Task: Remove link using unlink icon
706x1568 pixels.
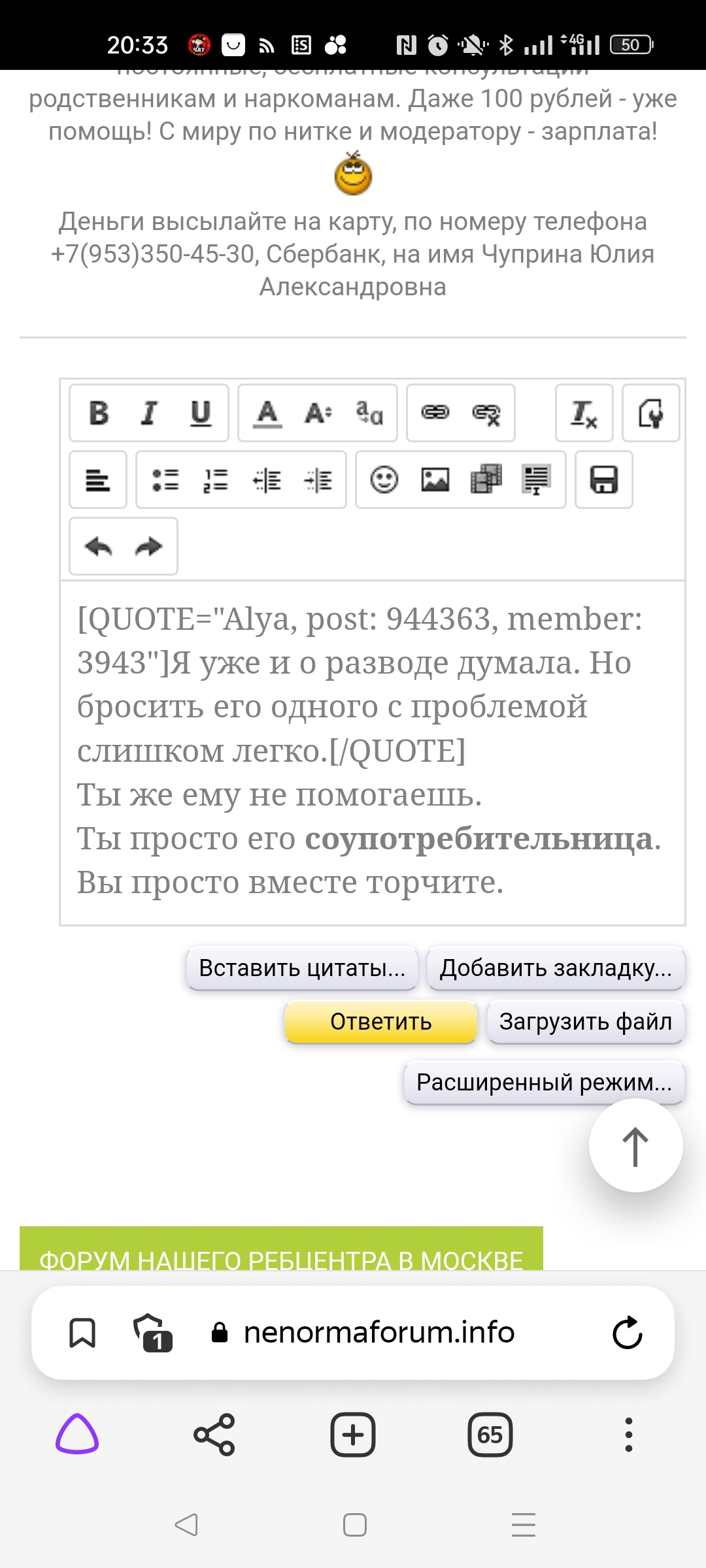Action: (x=486, y=414)
